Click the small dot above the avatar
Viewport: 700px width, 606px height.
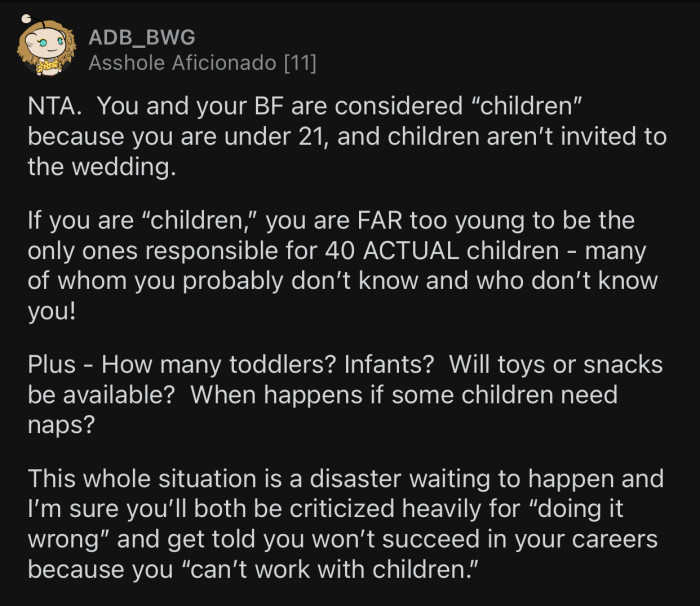(x=24, y=21)
